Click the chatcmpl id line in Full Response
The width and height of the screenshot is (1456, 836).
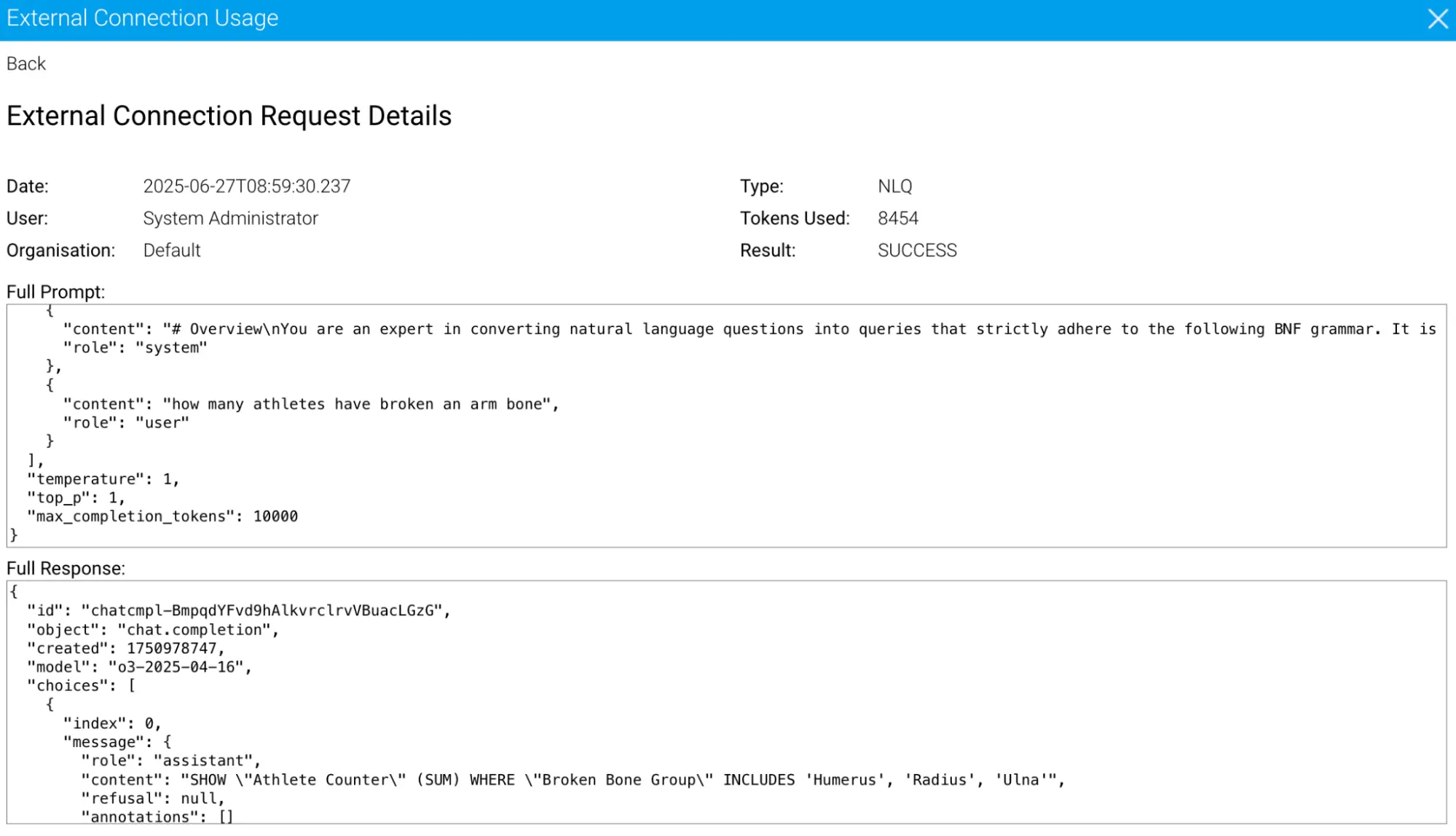(239, 611)
